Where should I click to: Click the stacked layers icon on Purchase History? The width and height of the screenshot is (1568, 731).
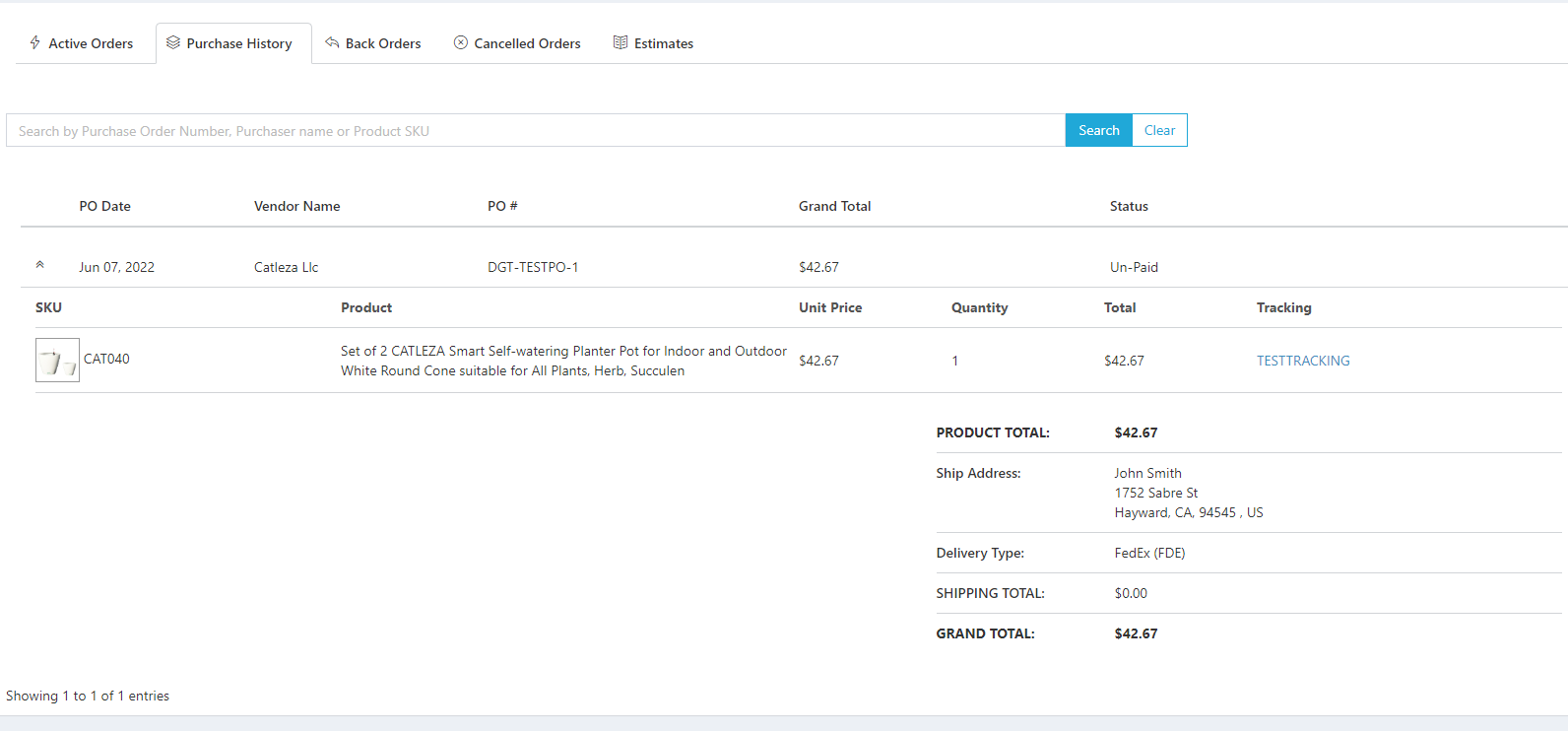[x=173, y=42]
